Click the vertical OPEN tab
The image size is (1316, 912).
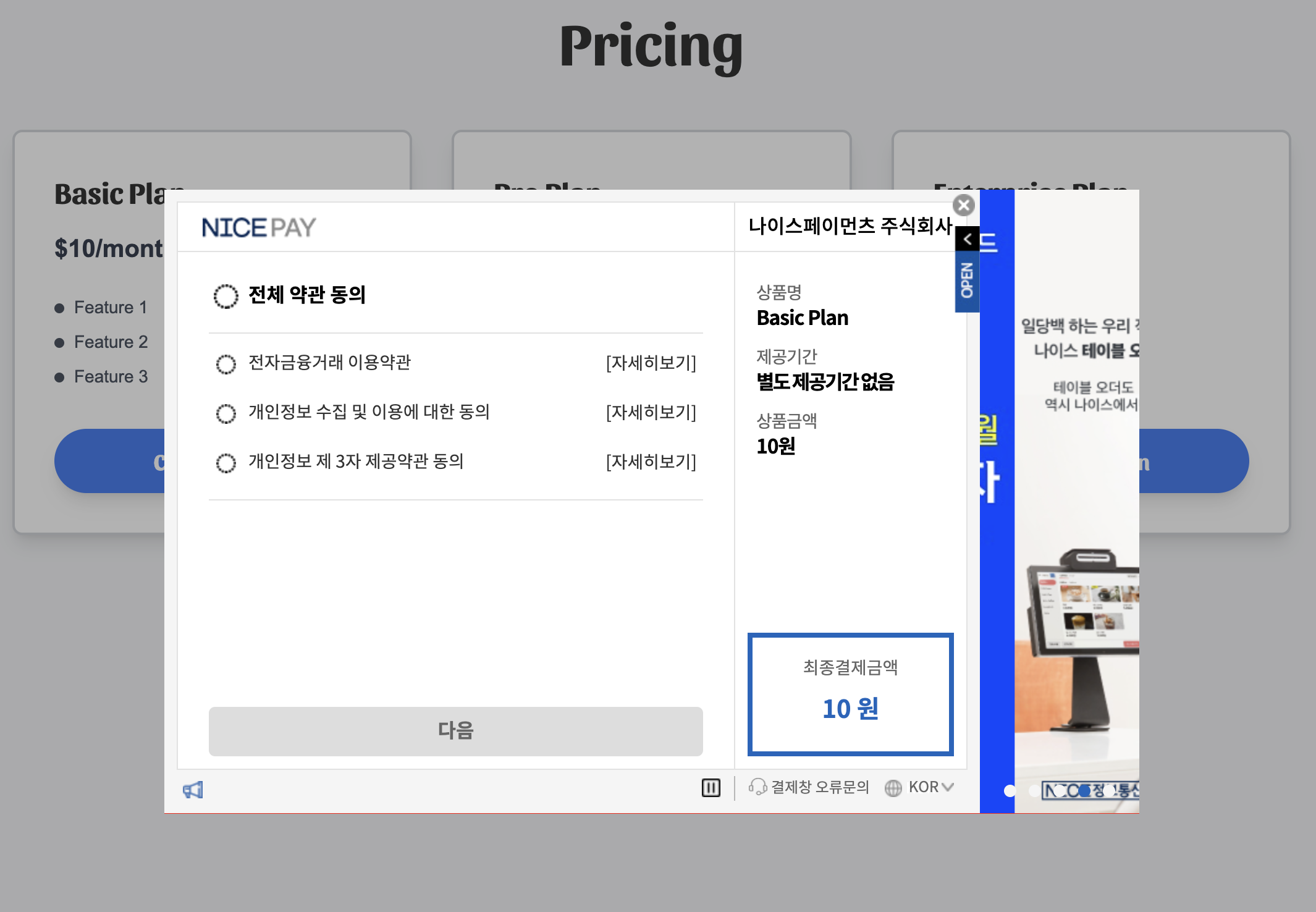[x=967, y=281]
